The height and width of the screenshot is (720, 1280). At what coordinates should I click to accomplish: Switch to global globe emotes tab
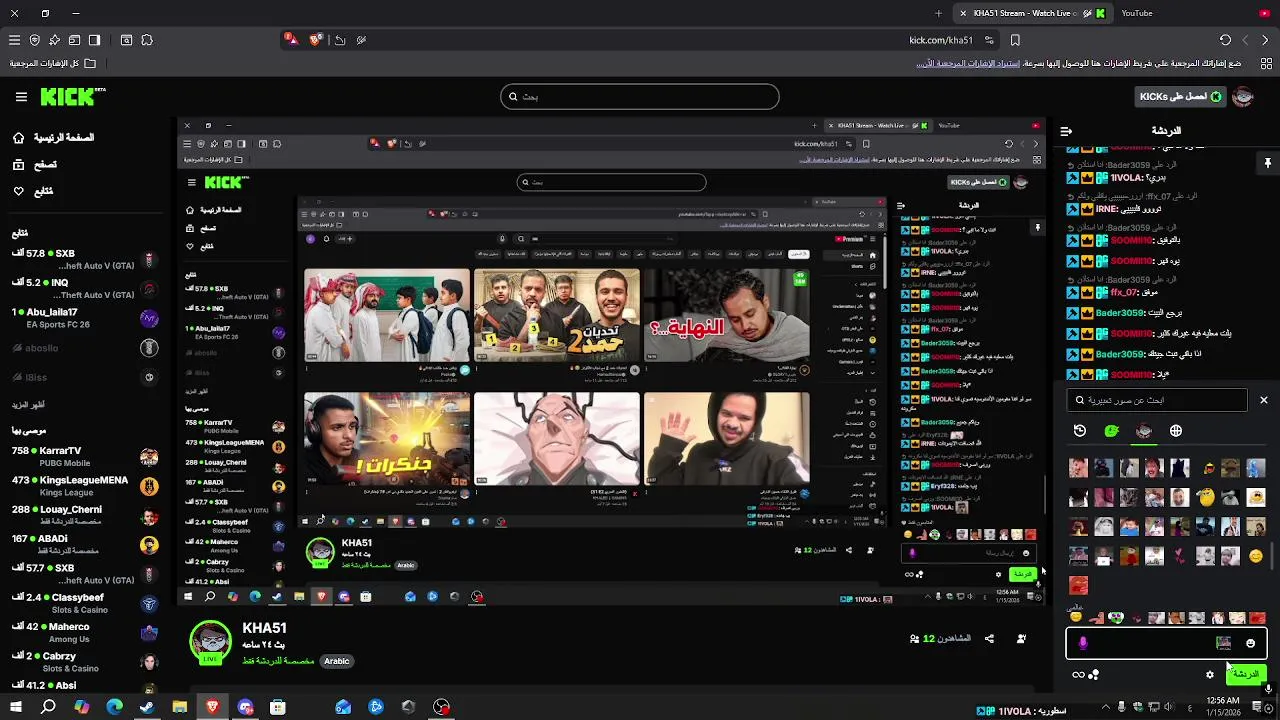click(1176, 431)
